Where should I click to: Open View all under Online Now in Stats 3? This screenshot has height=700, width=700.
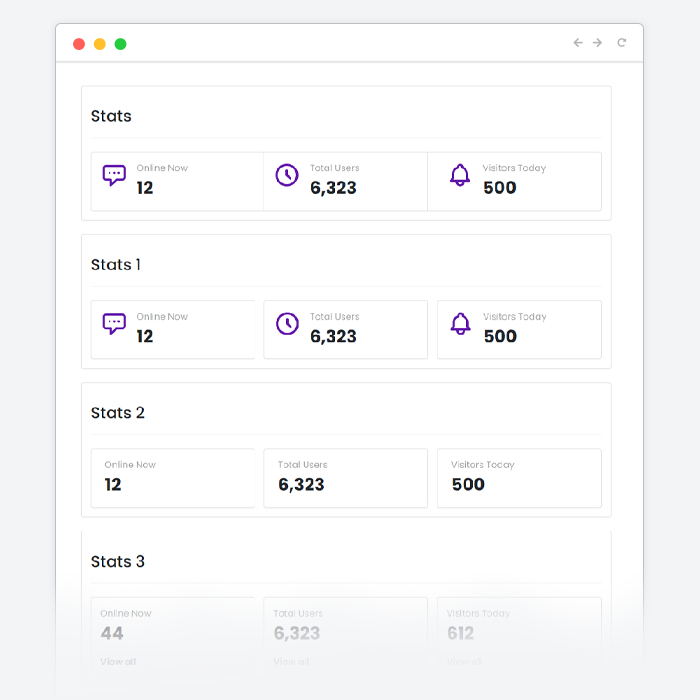pyautogui.click(x=118, y=662)
